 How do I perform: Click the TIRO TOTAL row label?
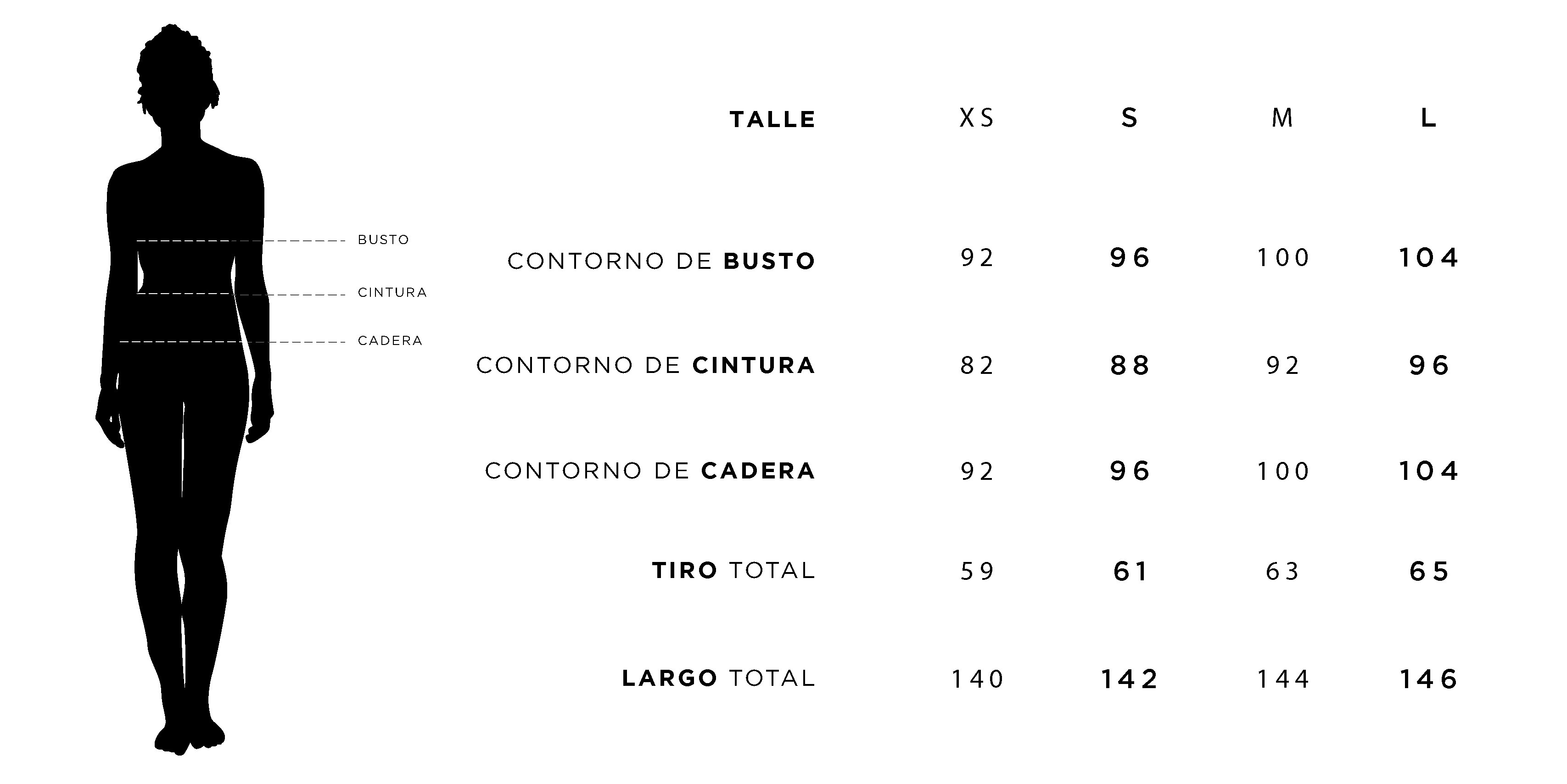pos(733,570)
